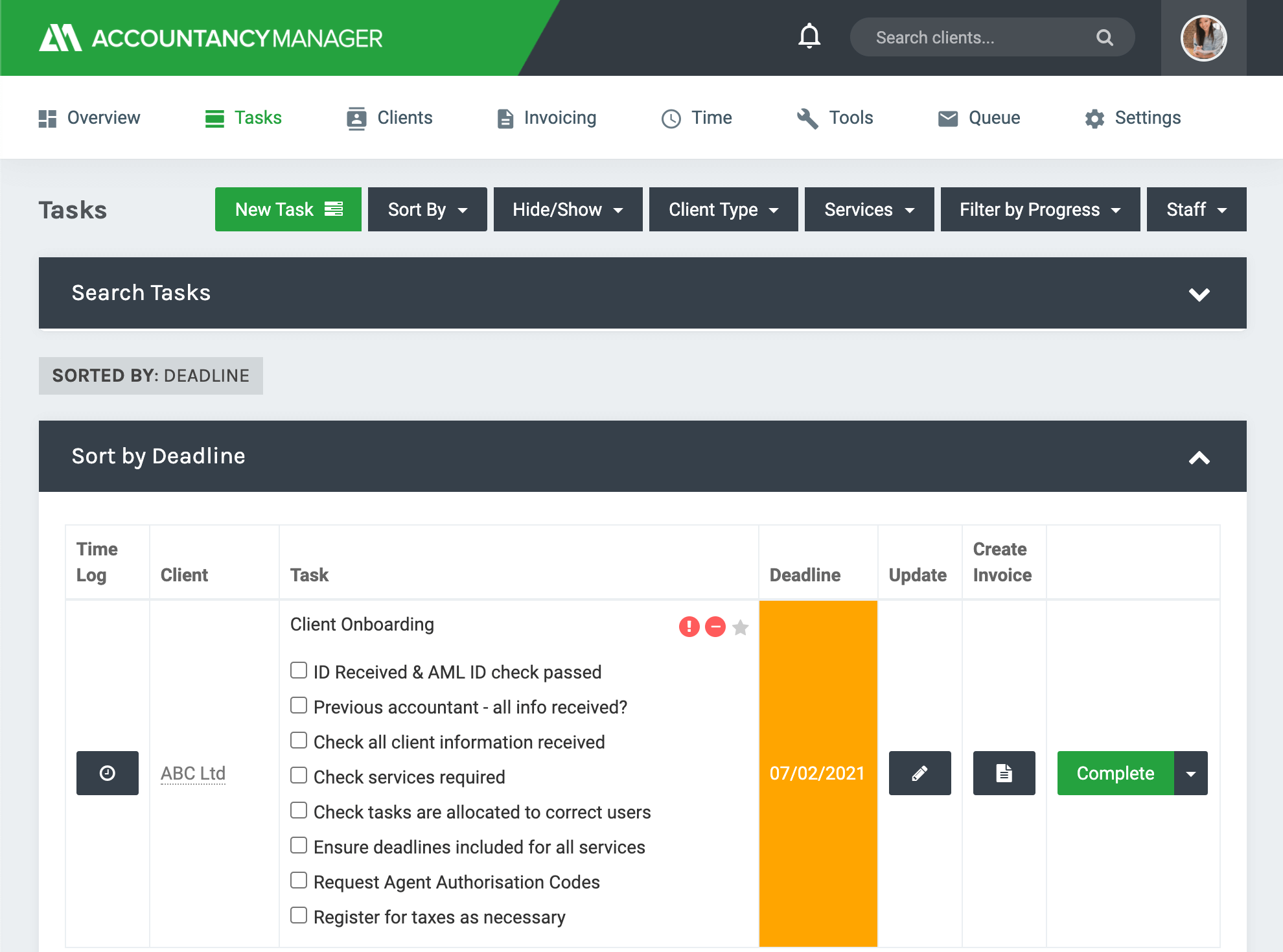Click the Search Tasks input field
Screen dimensions: 1283x952
point(641,293)
